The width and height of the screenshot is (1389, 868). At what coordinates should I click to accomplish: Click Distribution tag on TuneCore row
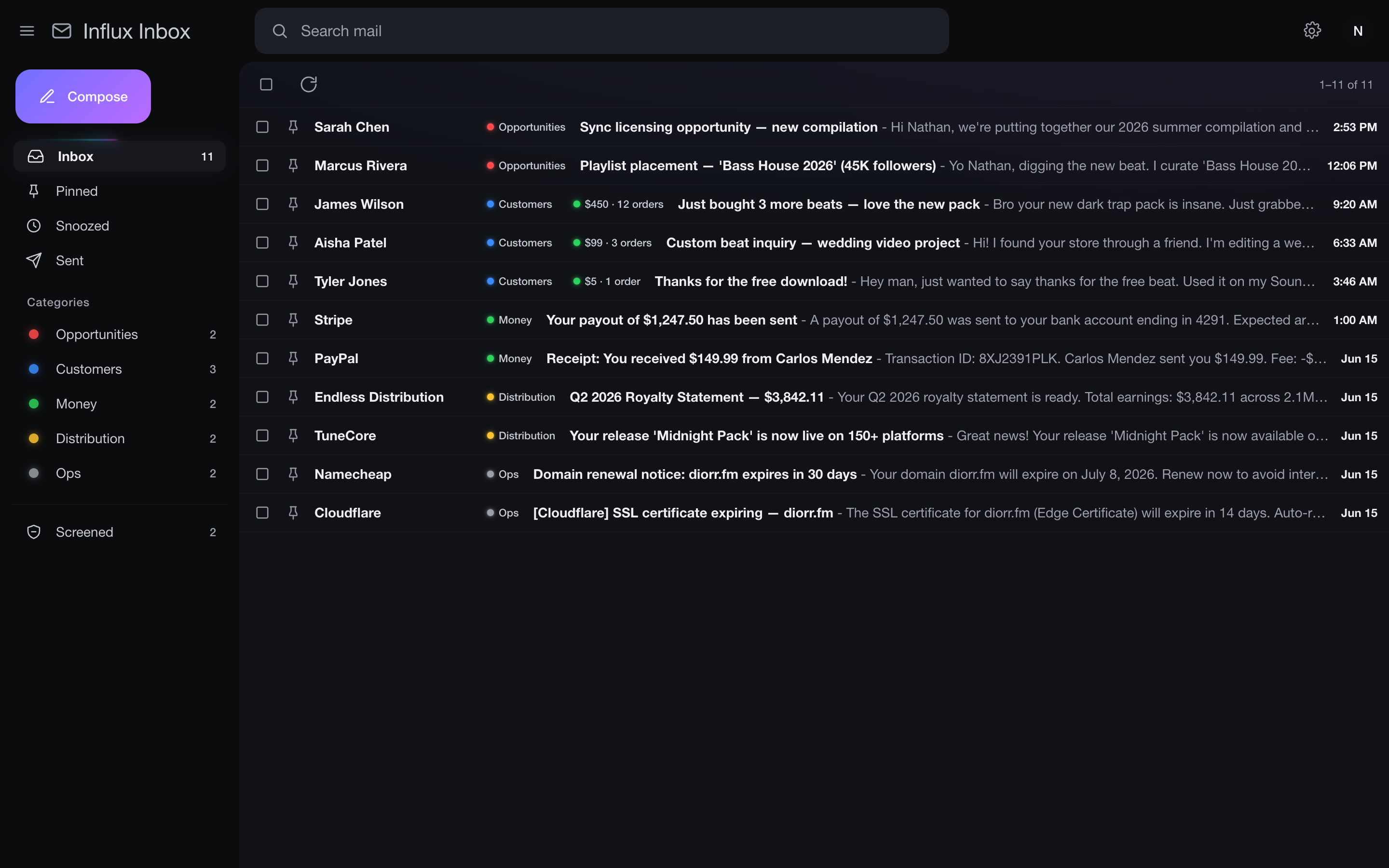pos(520,435)
